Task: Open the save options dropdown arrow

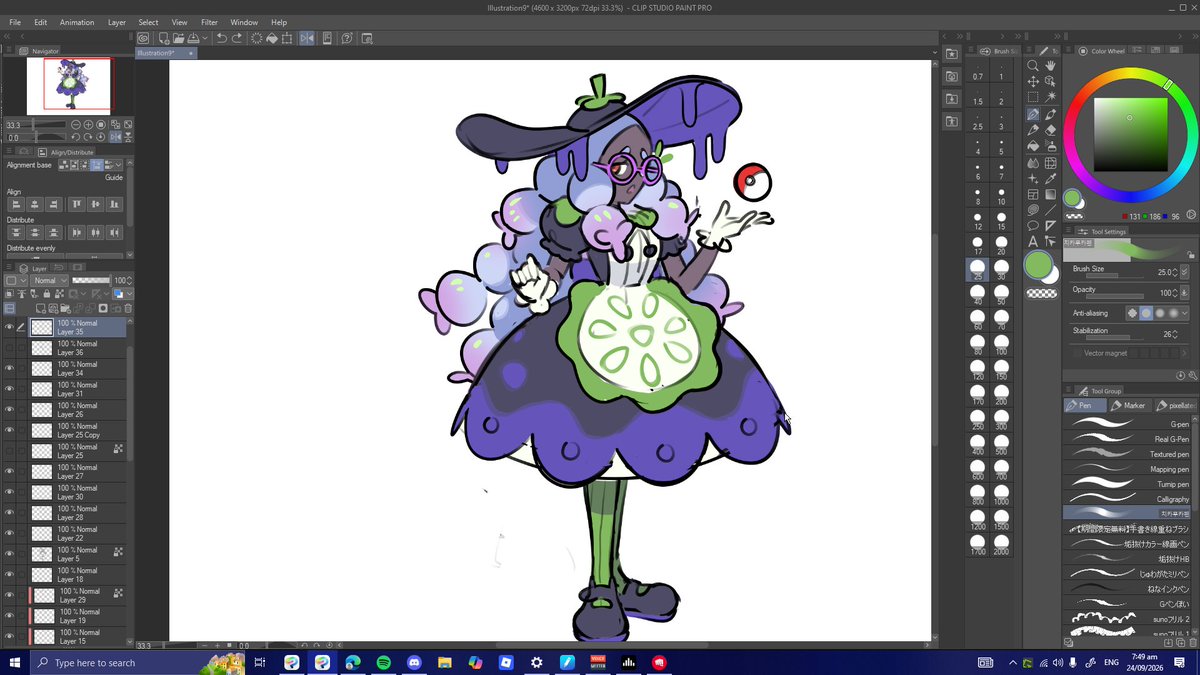Action: coord(205,38)
